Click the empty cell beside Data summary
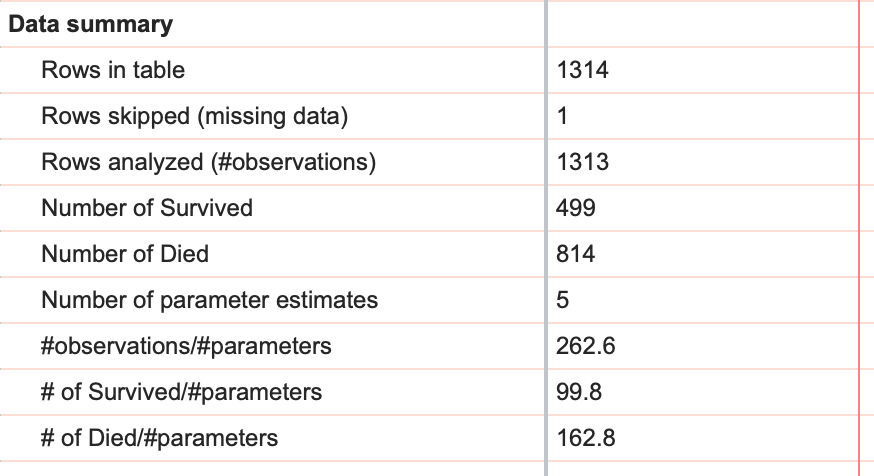Viewport: 874px width, 476px height. pyautogui.click(x=700, y=25)
